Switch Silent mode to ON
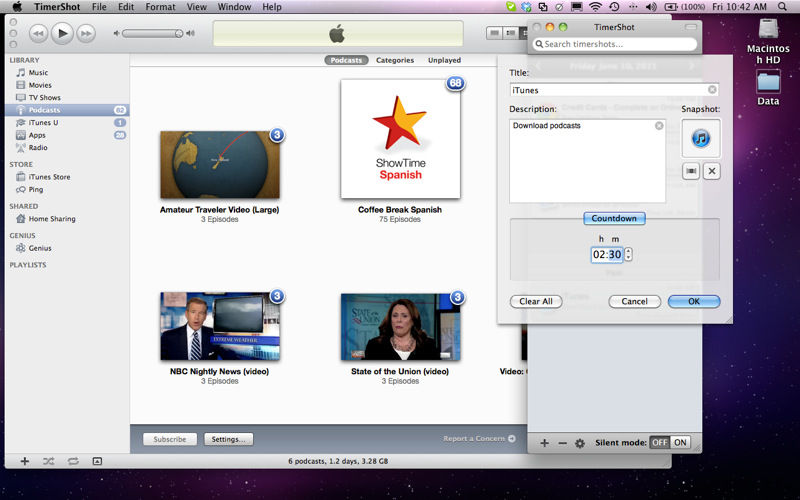800x500 pixels. click(680, 442)
